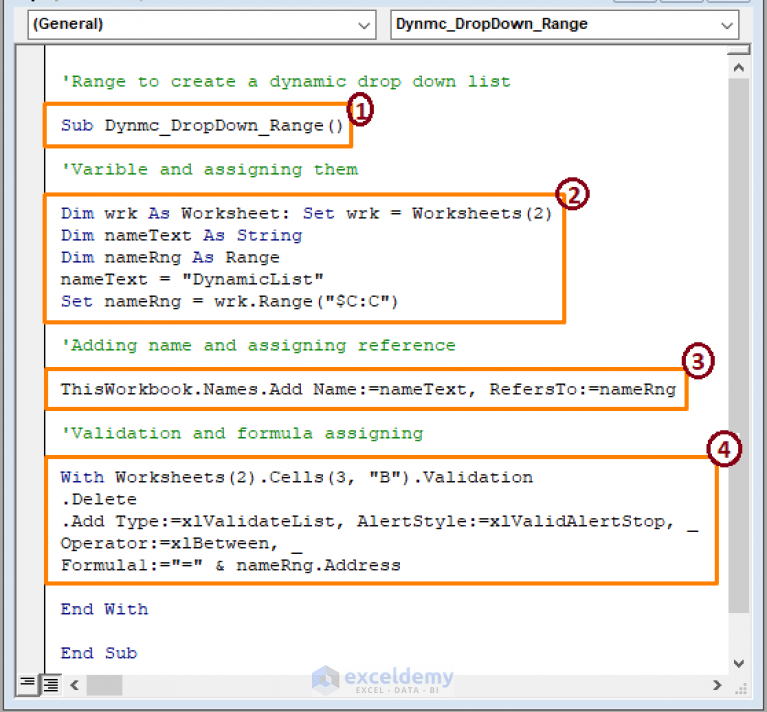The width and height of the screenshot is (767, 712).
Task: Click the comment 'Range to create a dynamic drop down list
Action: [x=286, y=82]
